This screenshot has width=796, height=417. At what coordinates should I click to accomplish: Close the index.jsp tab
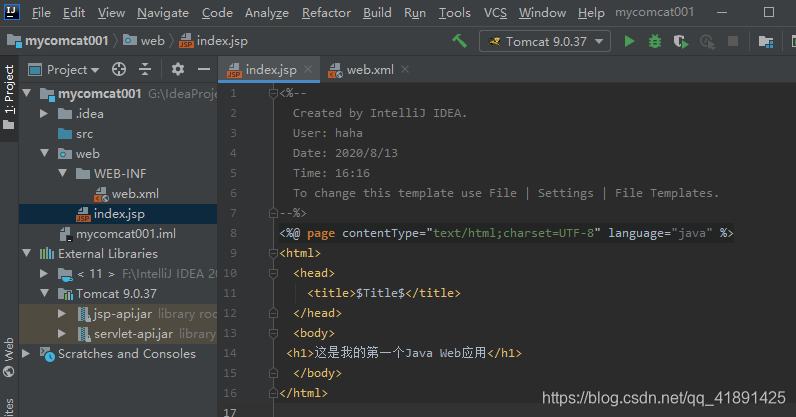(308, 70)
